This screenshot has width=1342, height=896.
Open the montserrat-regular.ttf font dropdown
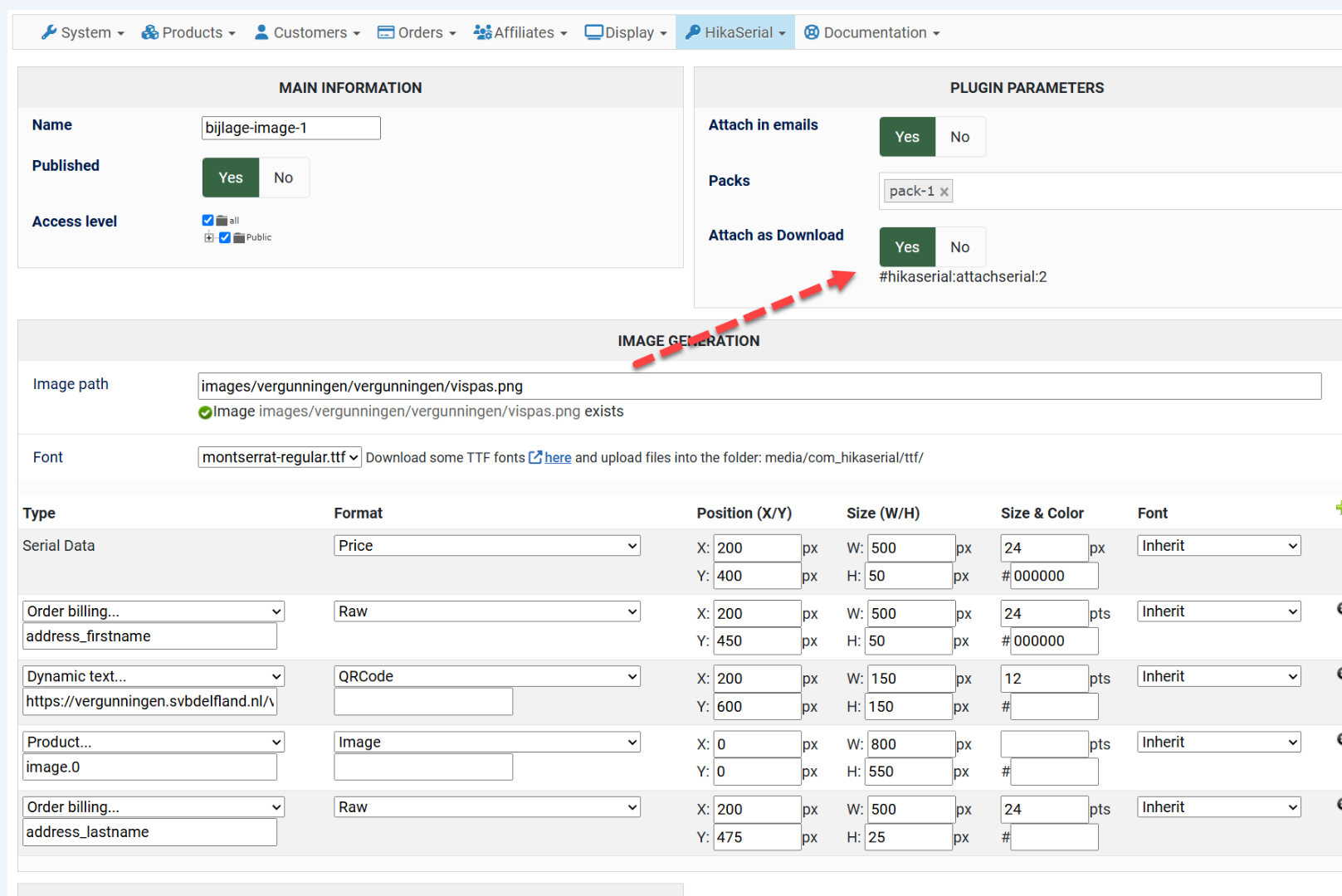pyautogui.click(x=279, y=457)
